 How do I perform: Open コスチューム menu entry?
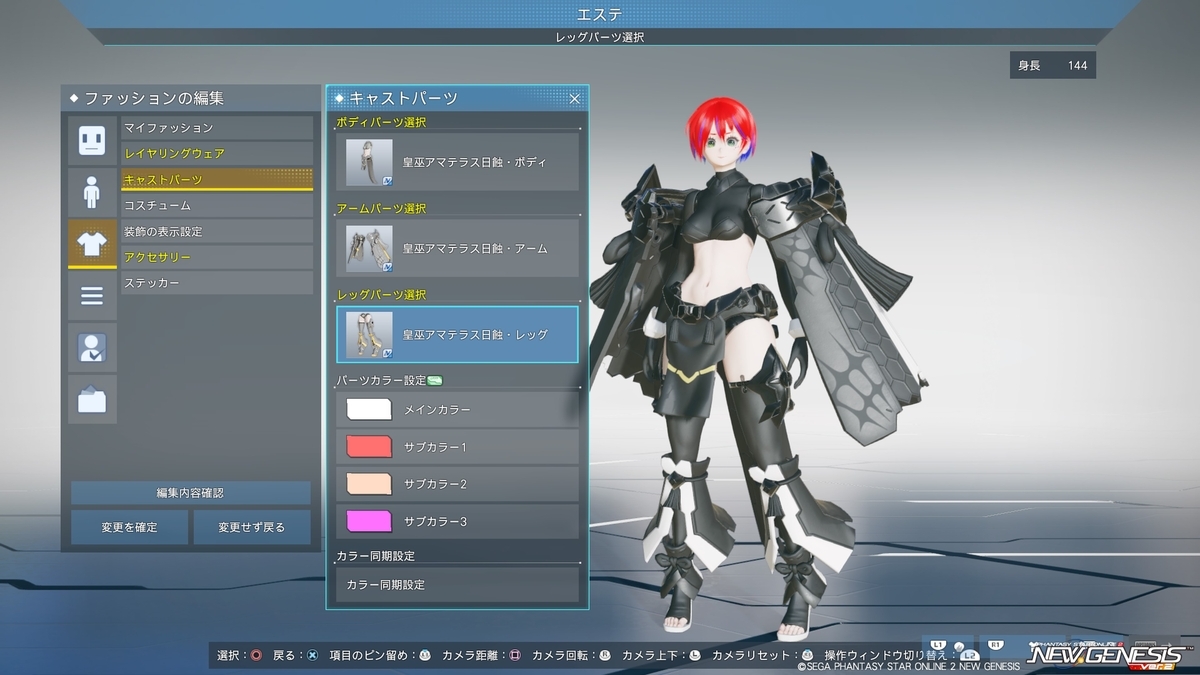tap(217, 205)
